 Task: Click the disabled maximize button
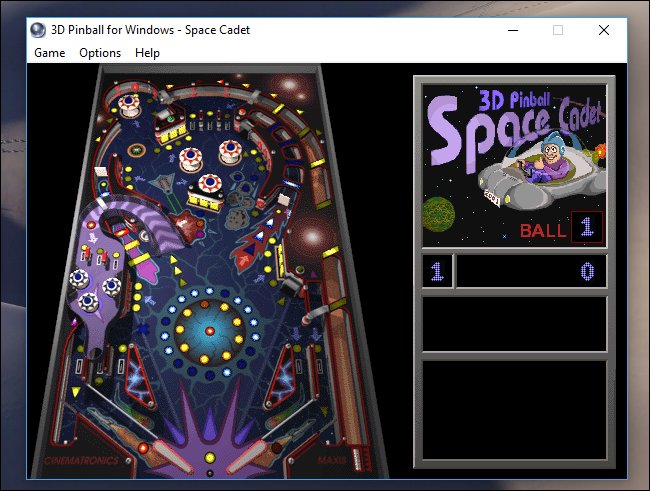click(x=558, y=30)
